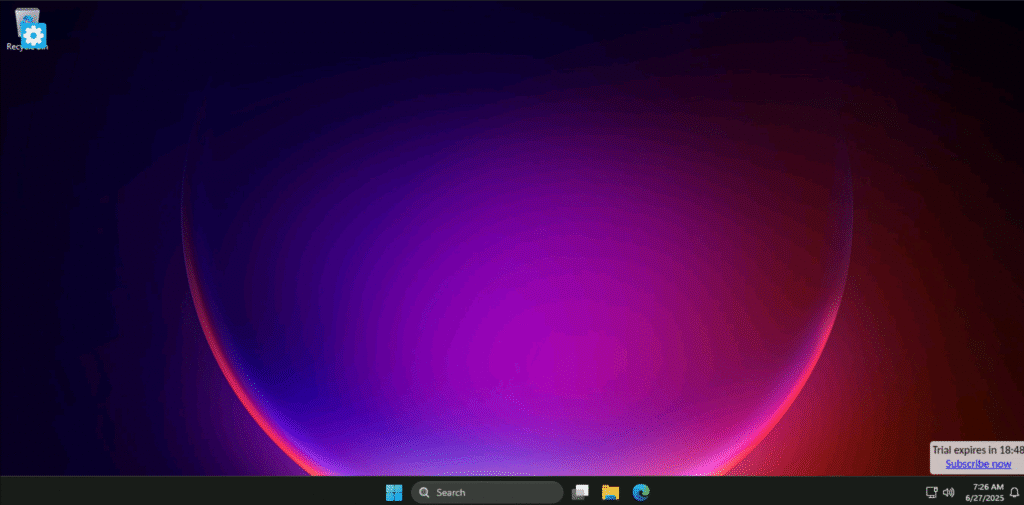Open the network status tray icon
Image resolution: width=1024 pixels, height=505 pixels.
pyautogui.click(x=932, y=492)
